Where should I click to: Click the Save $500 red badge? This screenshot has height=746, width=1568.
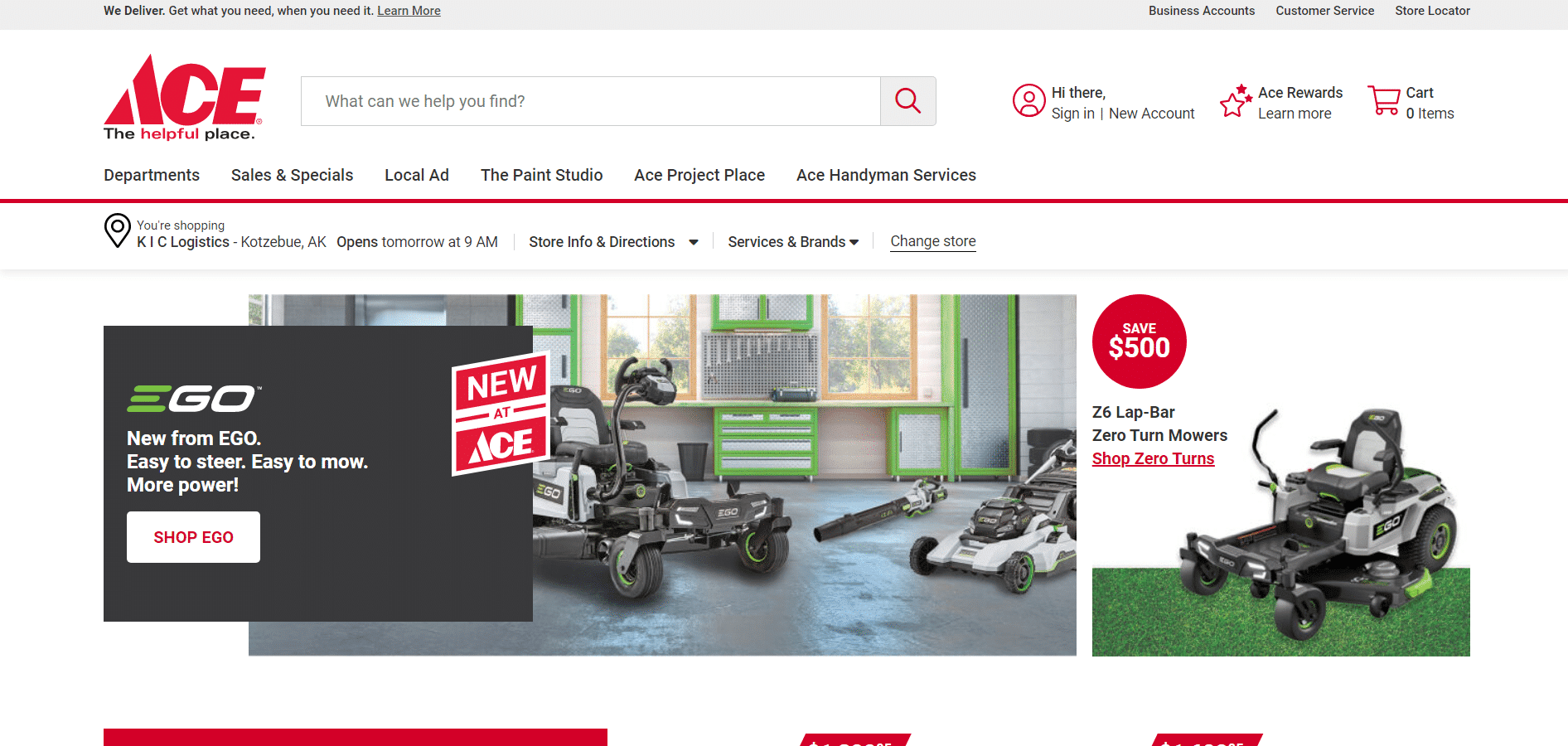(x=1139, y=342)
